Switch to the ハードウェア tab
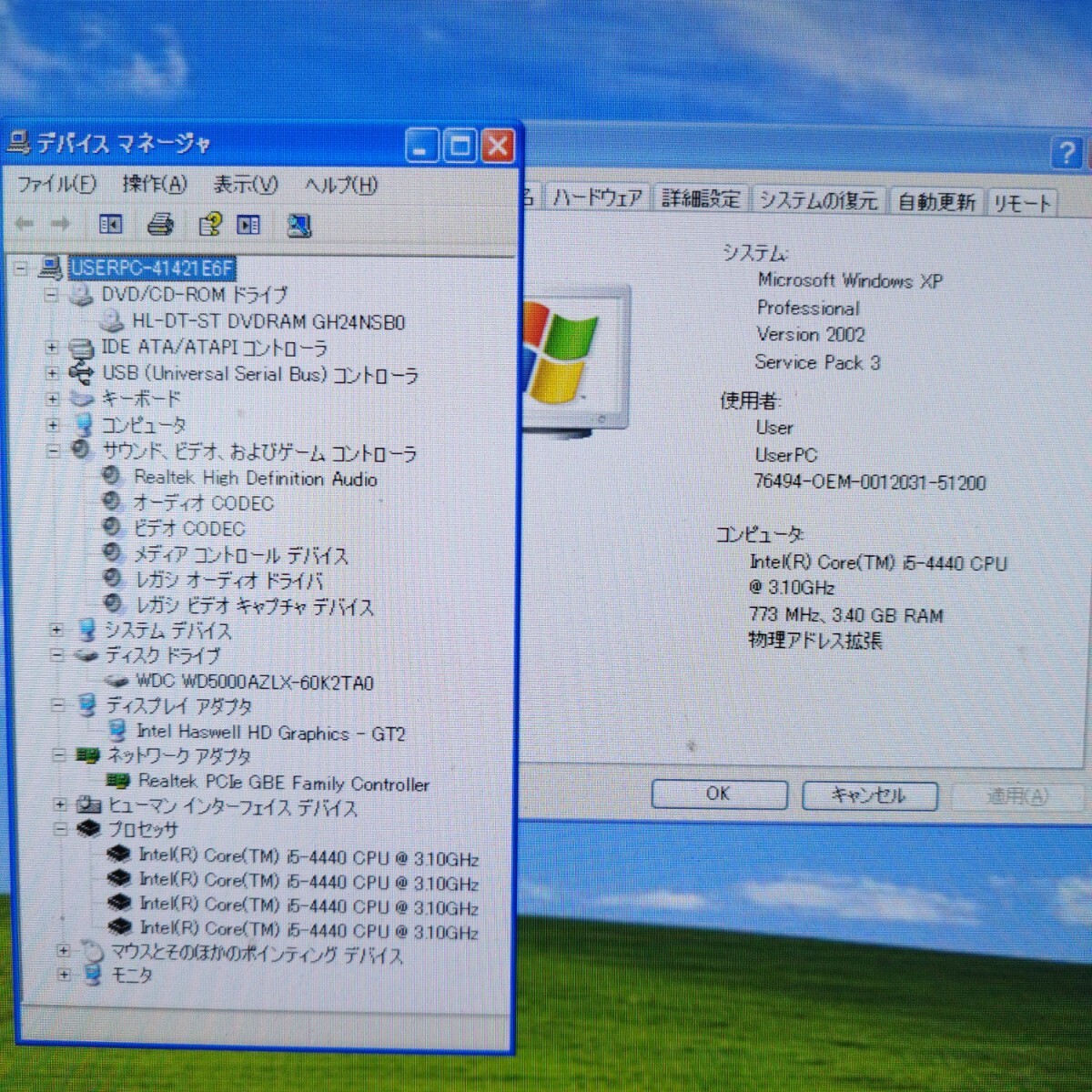The width and height of the screenshot is (1092, 1092). (x=598, y=197)
